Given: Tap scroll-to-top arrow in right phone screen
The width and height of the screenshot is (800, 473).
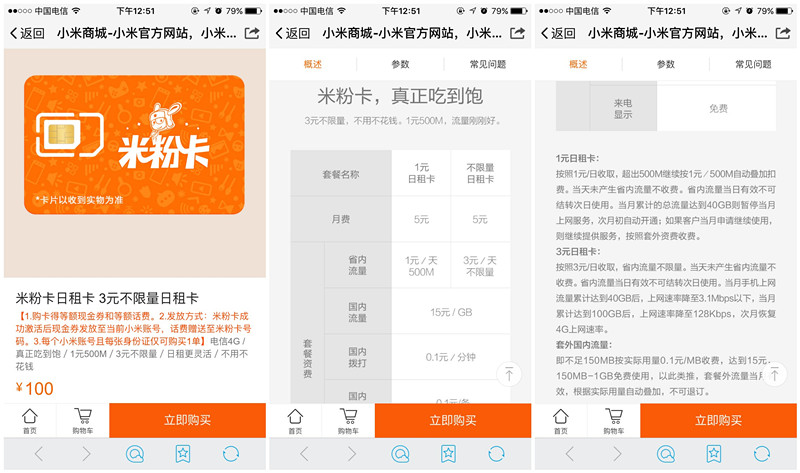Looking at the screenshot, I should point(774,374).
